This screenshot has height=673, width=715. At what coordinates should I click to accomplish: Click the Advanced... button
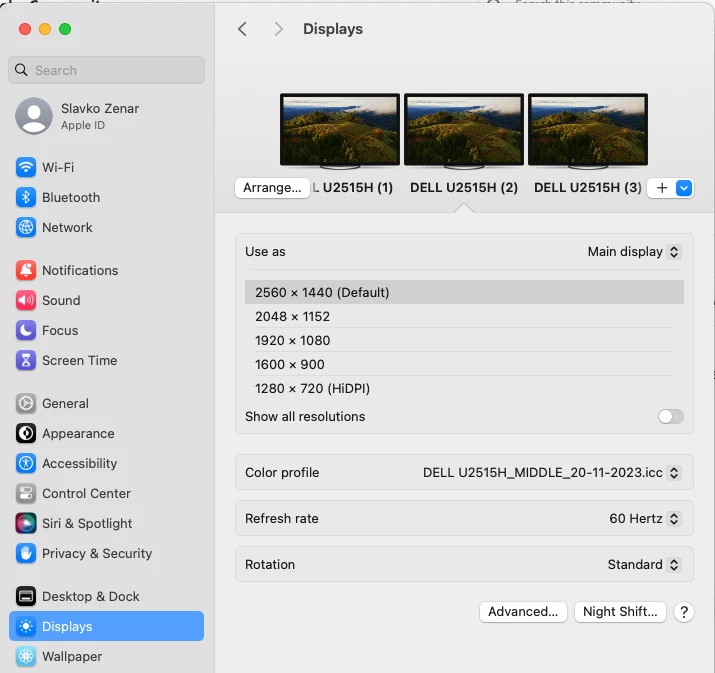coord(523,612)
